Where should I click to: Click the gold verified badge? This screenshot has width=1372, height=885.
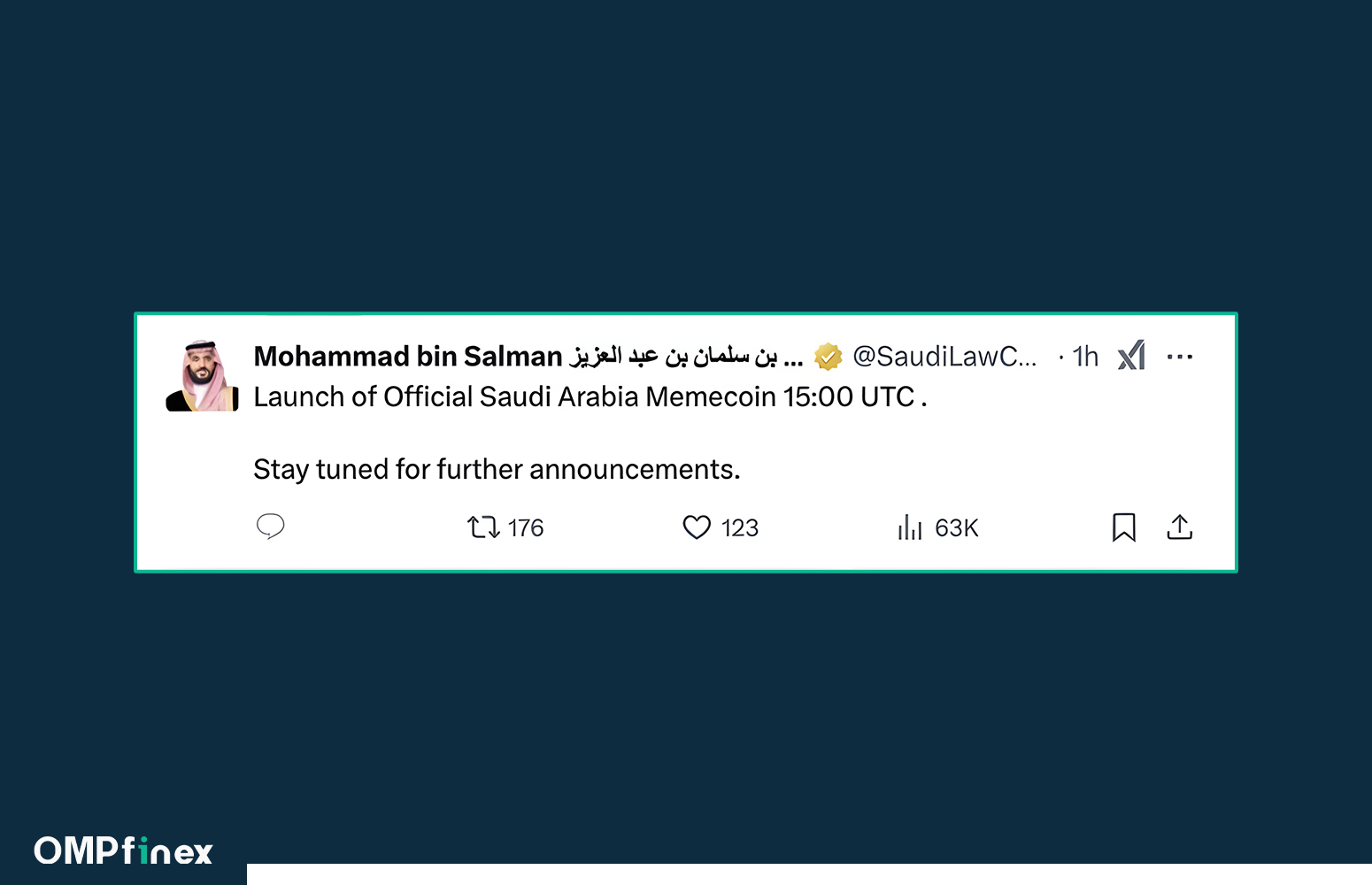(828, 357)
